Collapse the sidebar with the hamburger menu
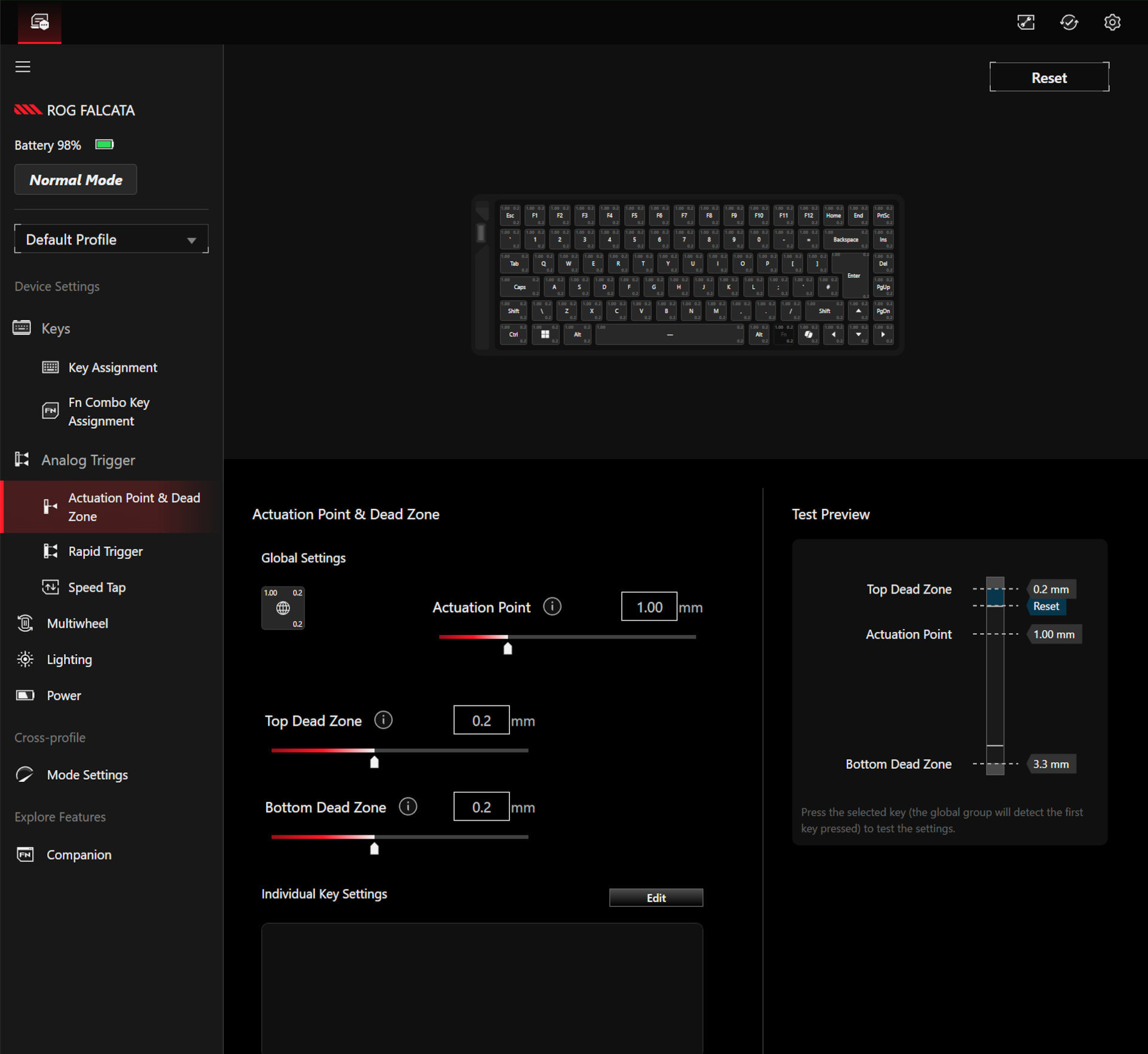The height and width of the screenshot is (1054, 1148). point(23,67)
